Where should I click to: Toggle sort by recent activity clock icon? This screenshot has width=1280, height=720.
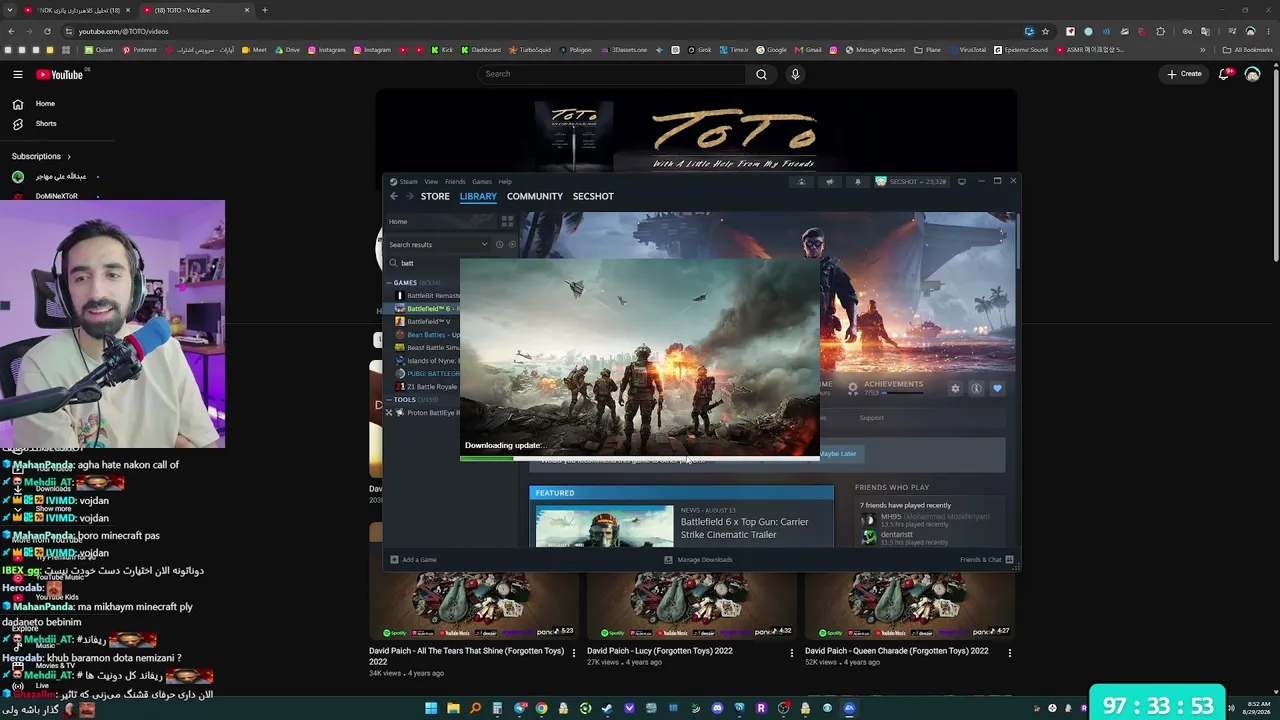500,244
